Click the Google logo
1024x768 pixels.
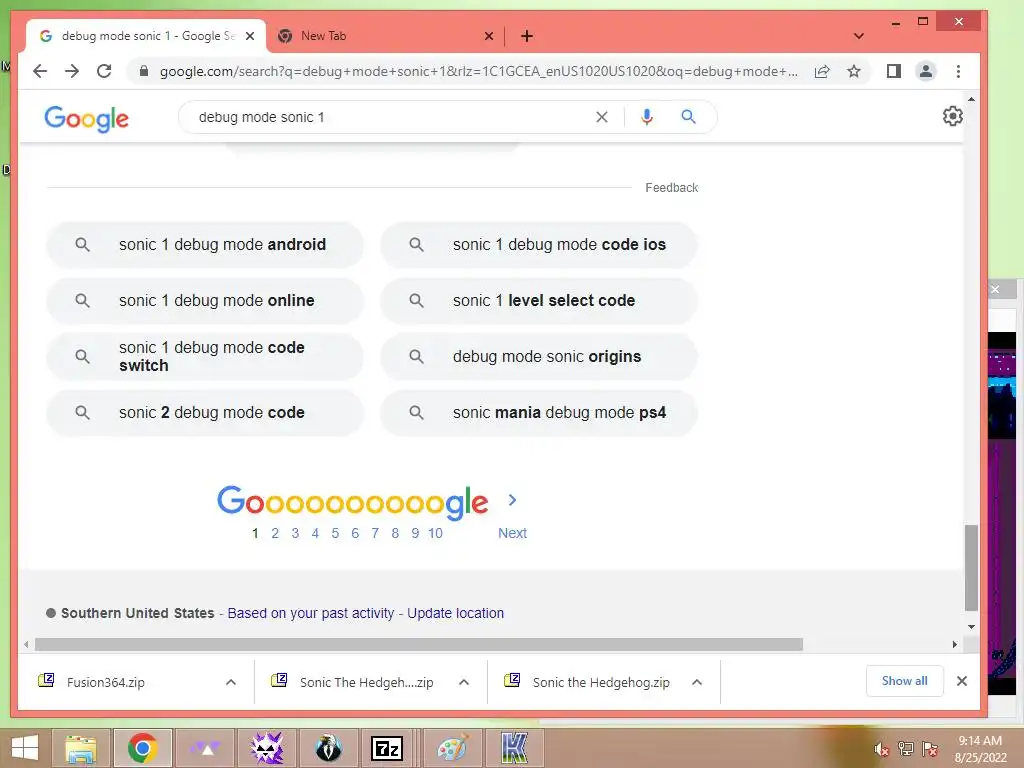tap(86, 118)
